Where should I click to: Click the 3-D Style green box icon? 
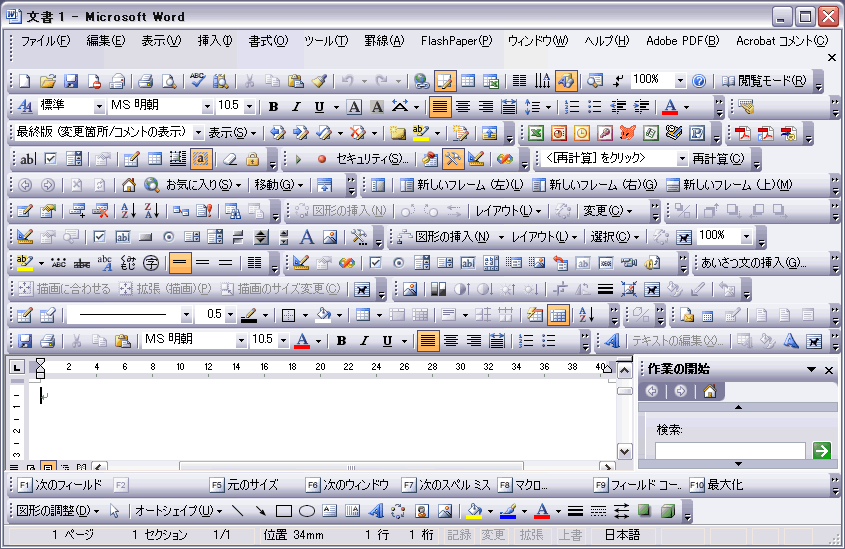click(x=668, y=511)
